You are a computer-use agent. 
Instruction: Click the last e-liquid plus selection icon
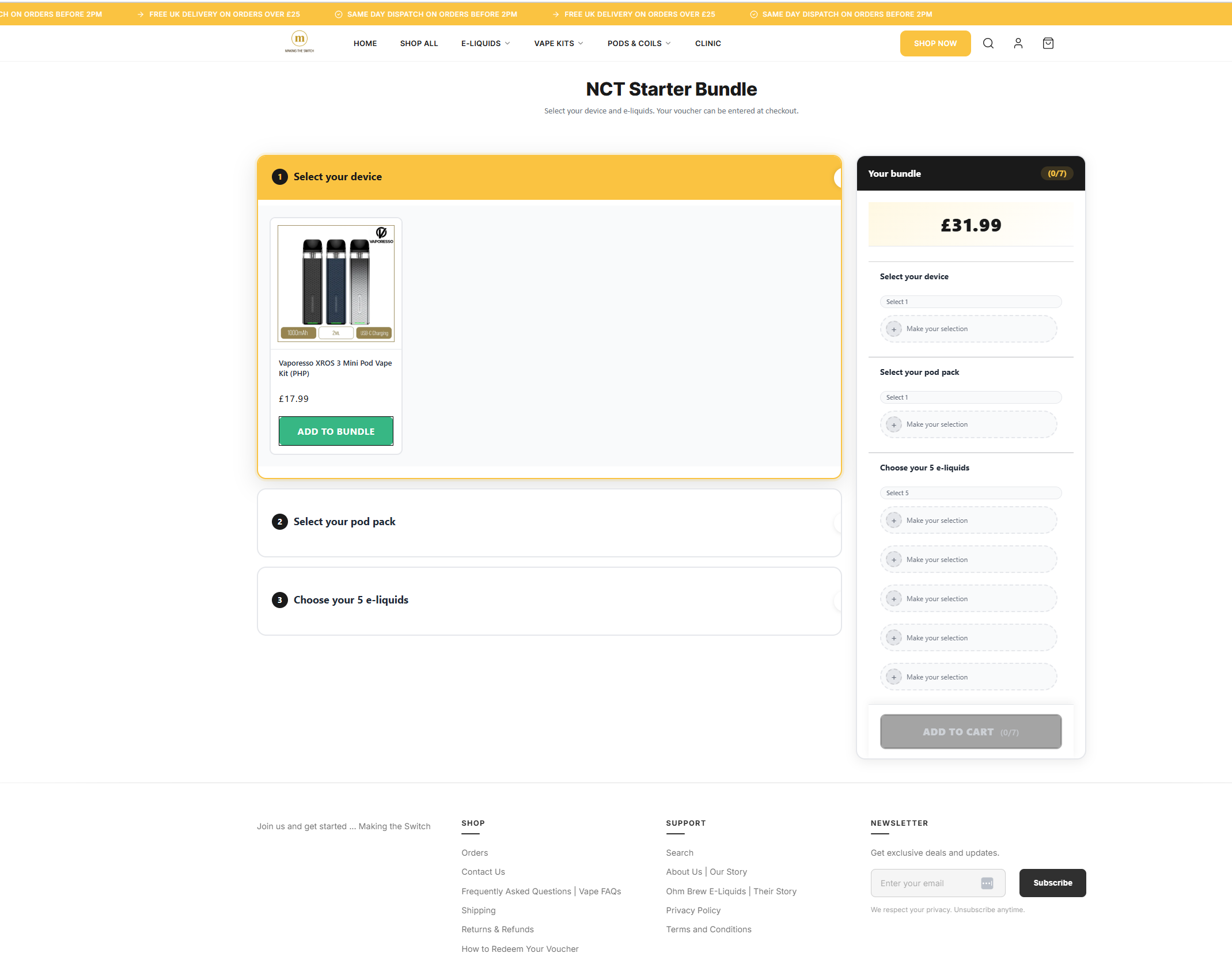click(x=894, y=677)
